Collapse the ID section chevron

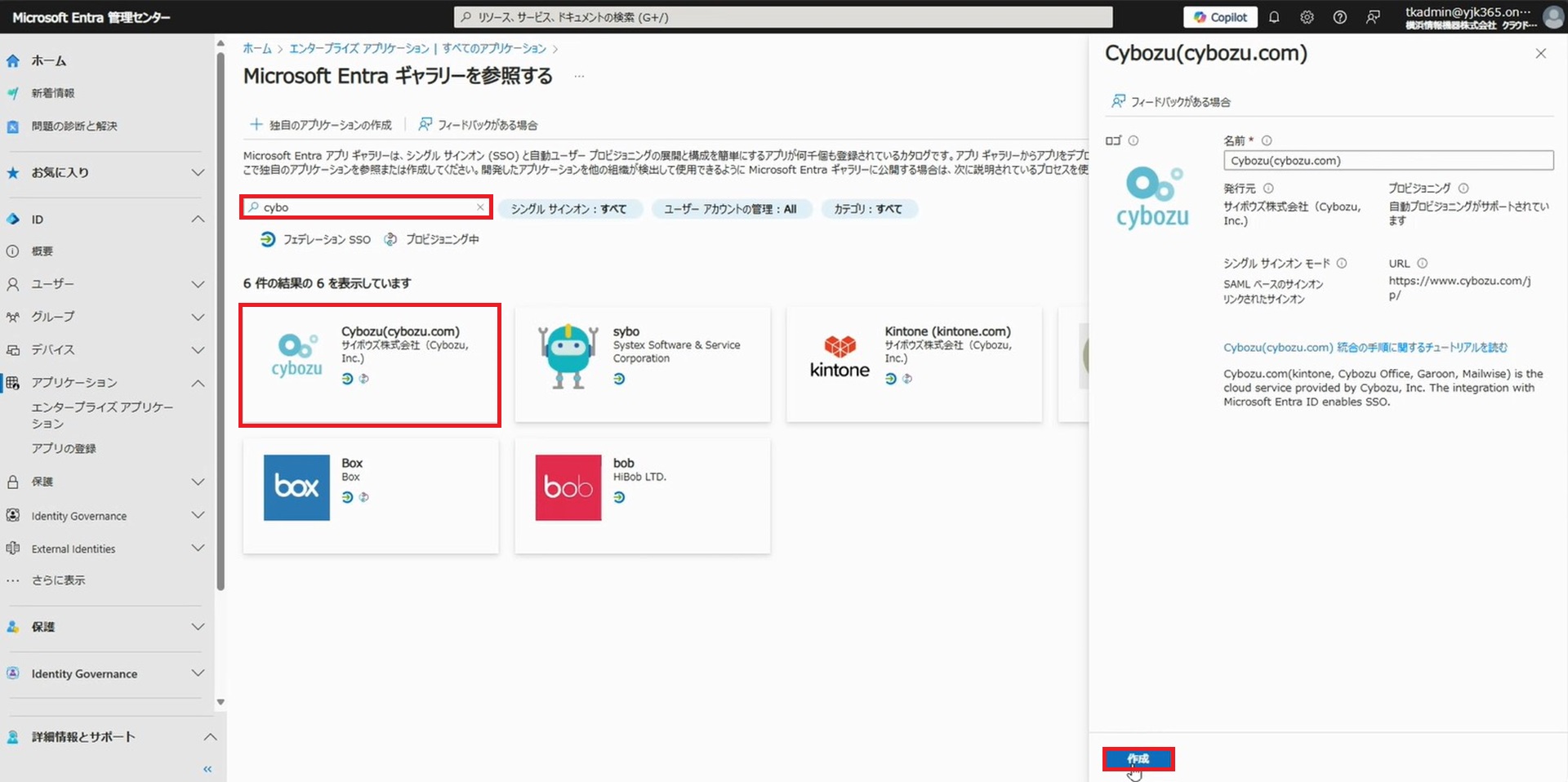[198, 219]
